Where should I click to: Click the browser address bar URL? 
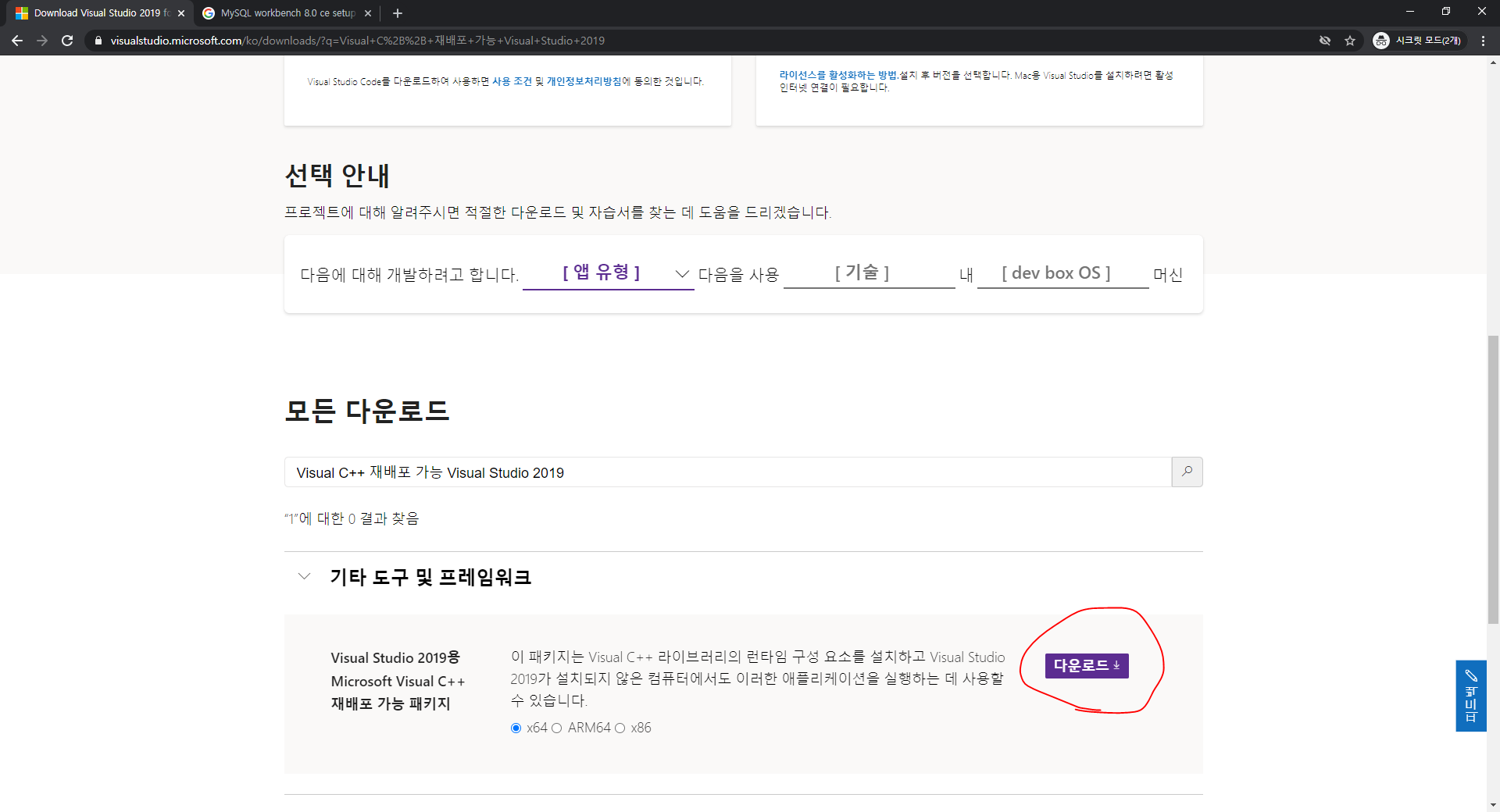pos(357,41)
